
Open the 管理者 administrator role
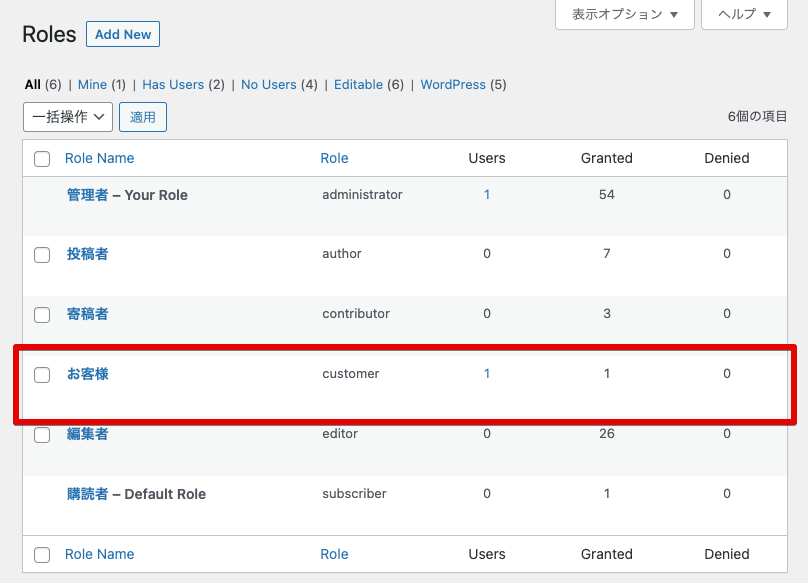(x=87, y=195)
